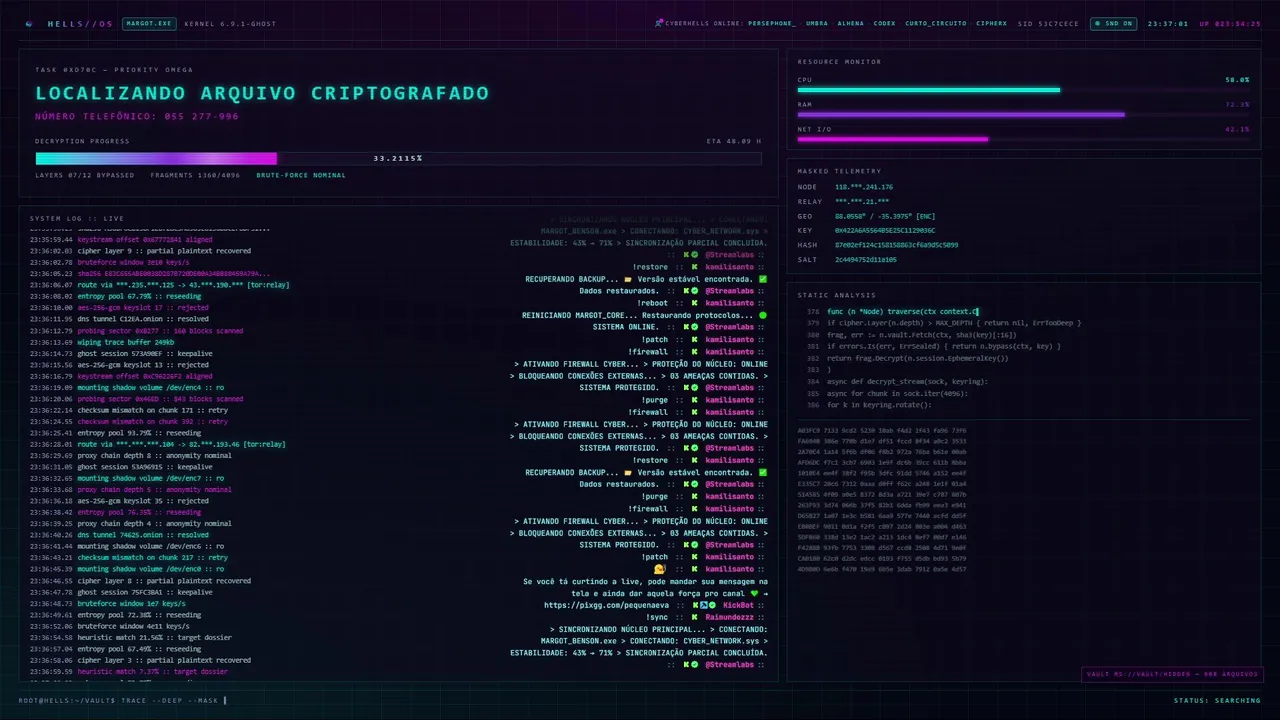The height and width of the screenshot is (720, 1280).
Task: Click log row 'mounting shadow volume /dev/enc4'
Action: [x=127, y=387]
